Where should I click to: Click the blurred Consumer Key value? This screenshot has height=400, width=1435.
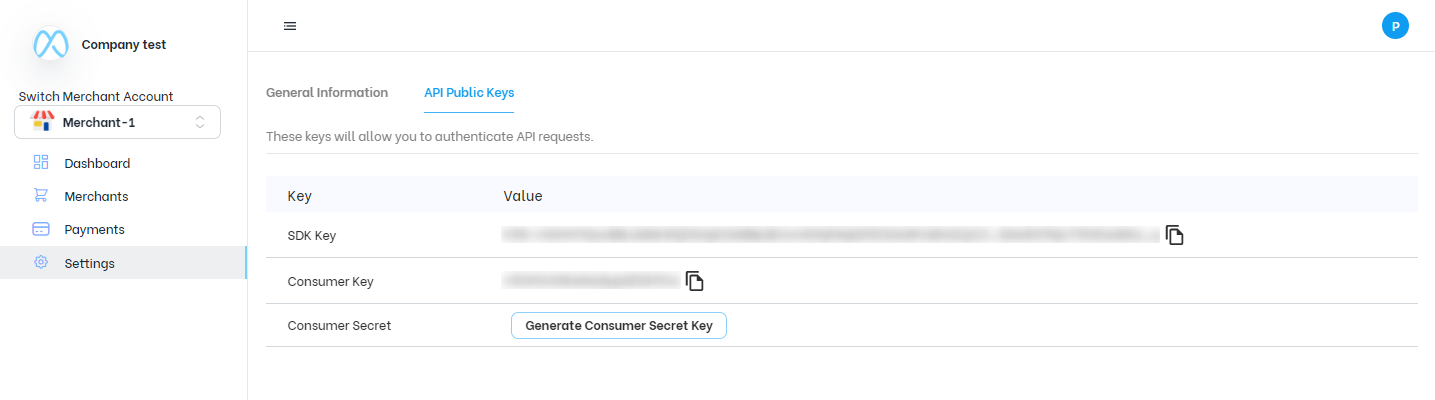pyautogui.click(x=592, y=281)
